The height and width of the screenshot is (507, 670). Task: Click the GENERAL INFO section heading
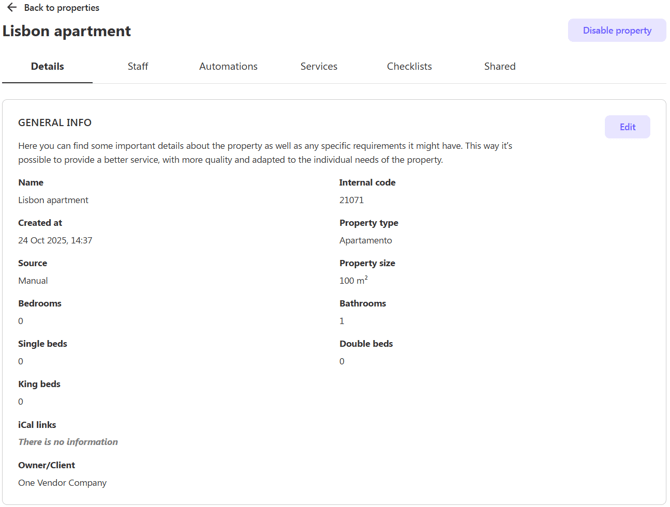[x=55, y=123]
